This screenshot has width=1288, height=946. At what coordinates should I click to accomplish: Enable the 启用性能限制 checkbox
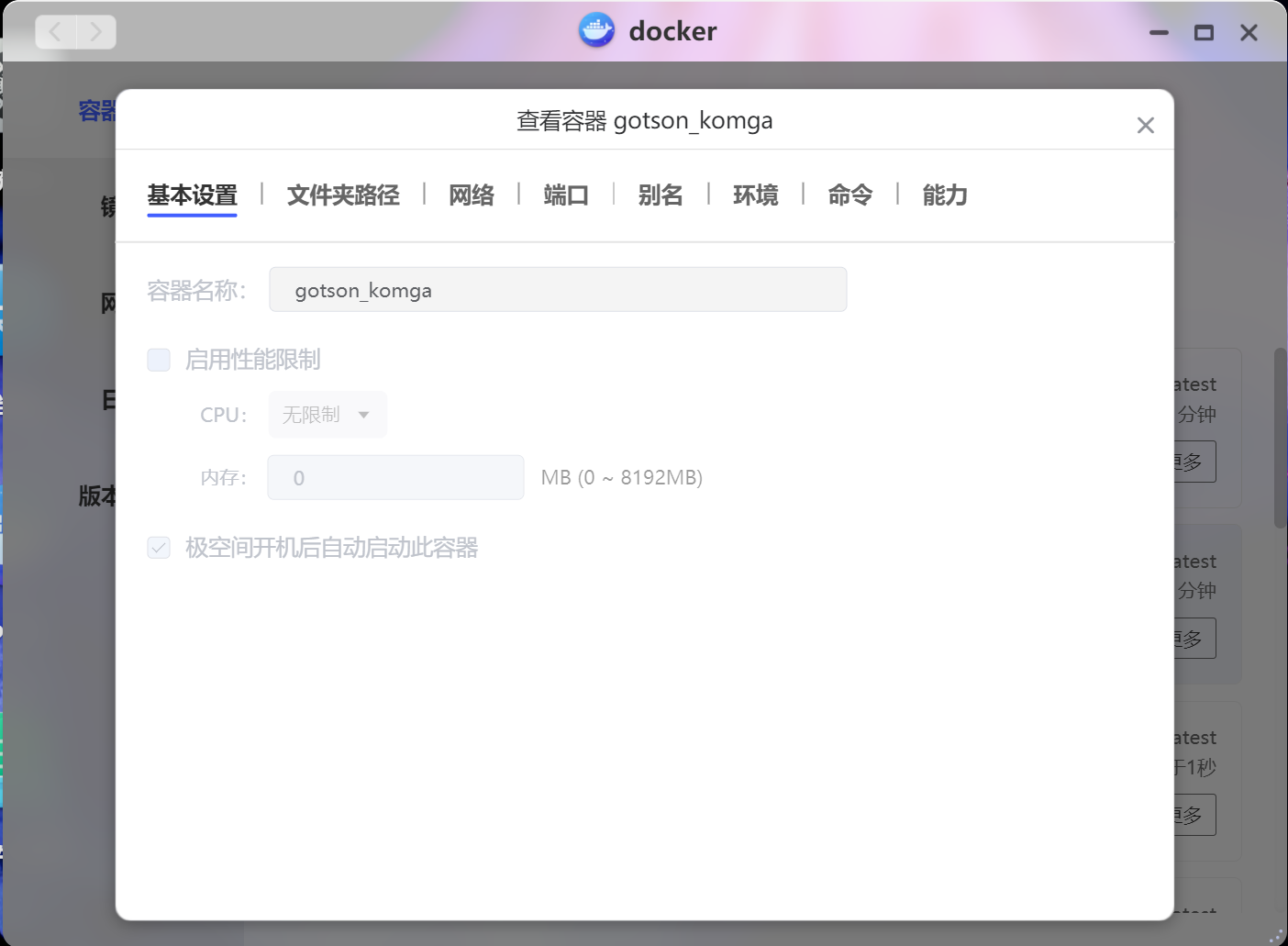(x=159, y=360)
